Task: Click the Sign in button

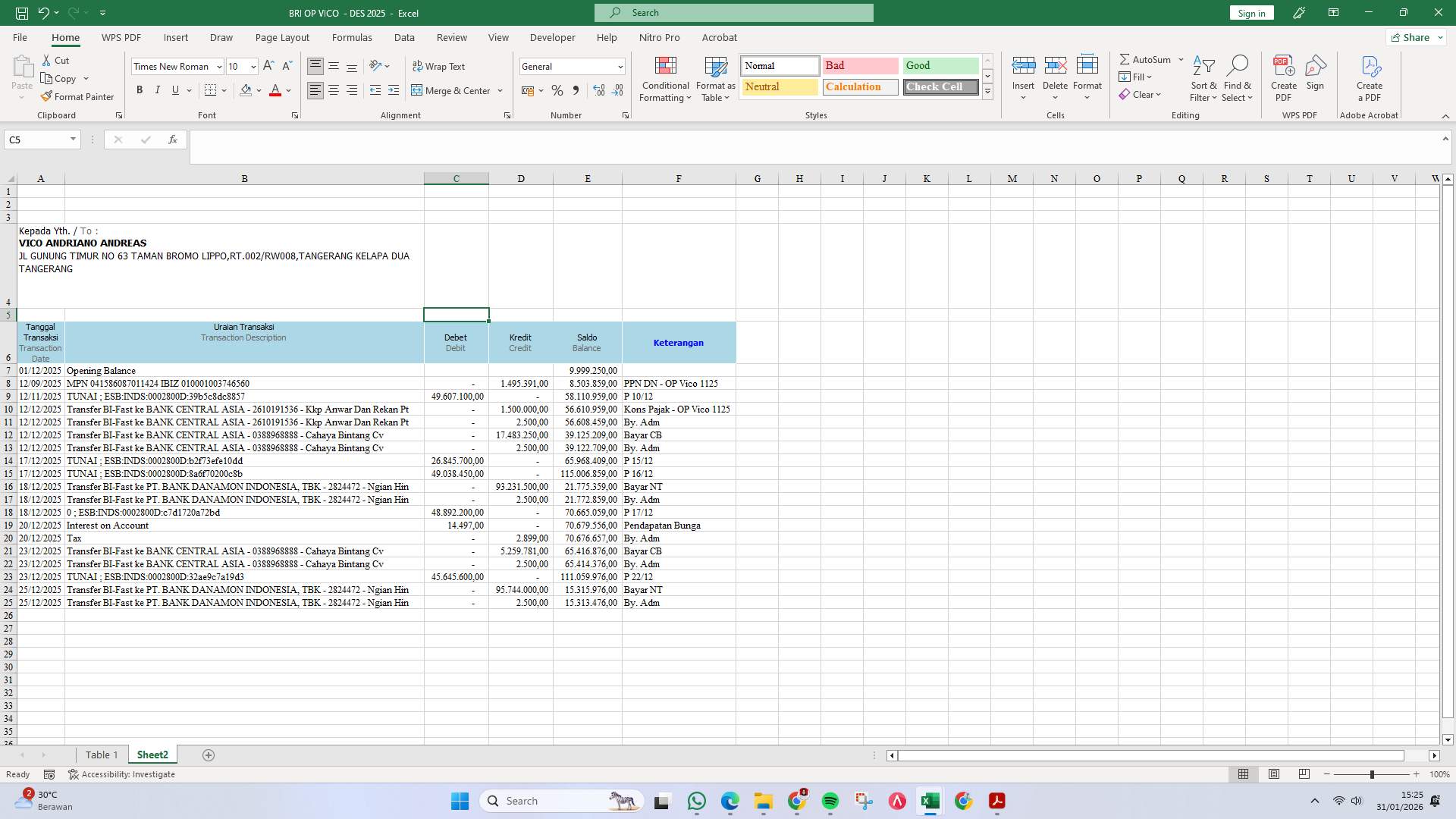Action: tap(1250, 12)
